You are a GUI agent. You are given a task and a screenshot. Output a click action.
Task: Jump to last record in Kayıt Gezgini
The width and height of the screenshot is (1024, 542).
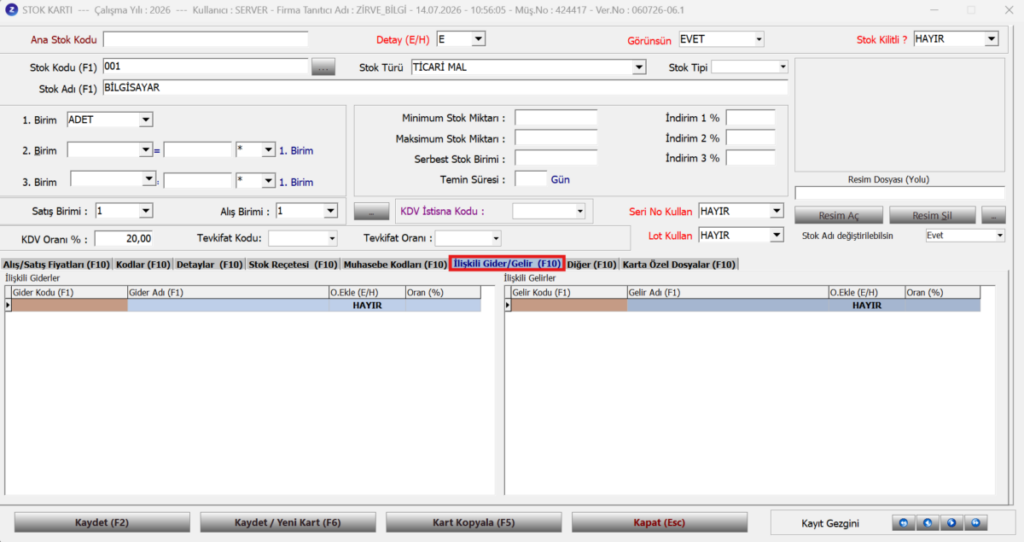976,523
